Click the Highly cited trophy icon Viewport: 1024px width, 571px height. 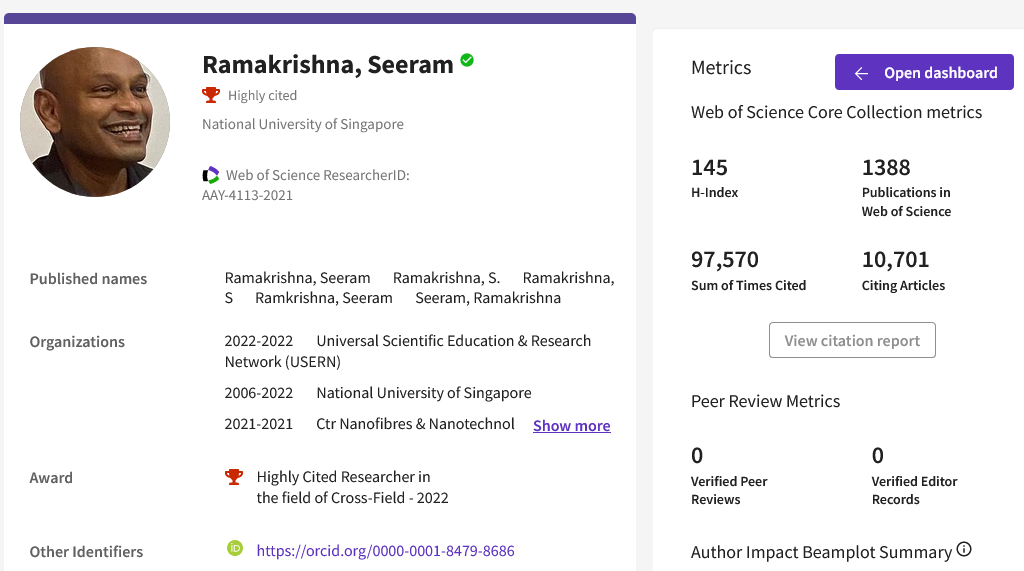(211, 95)
